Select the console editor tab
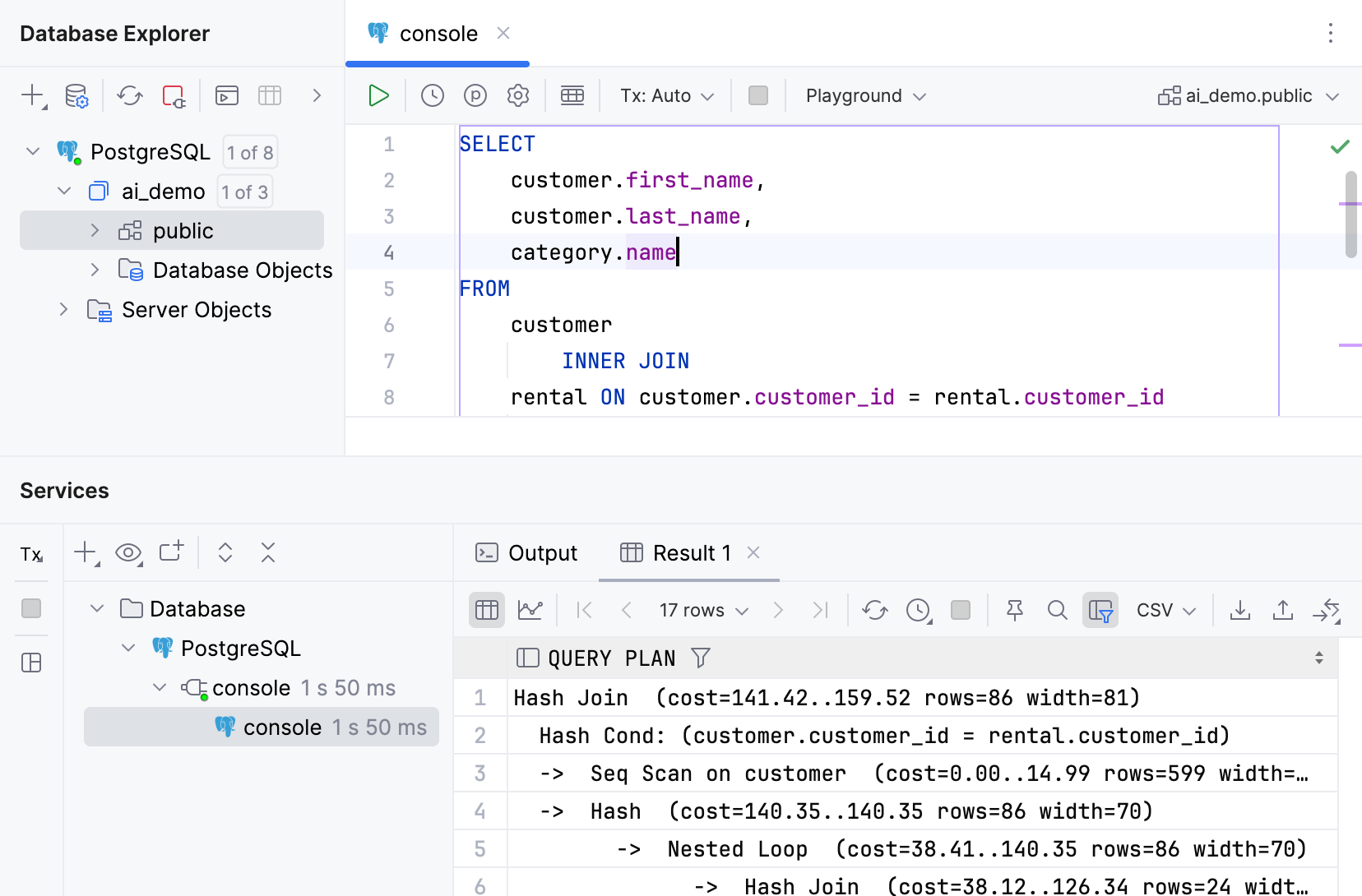Image resolution: width=1362 pixels, height=896 pixels. click(x=437, y=34)
